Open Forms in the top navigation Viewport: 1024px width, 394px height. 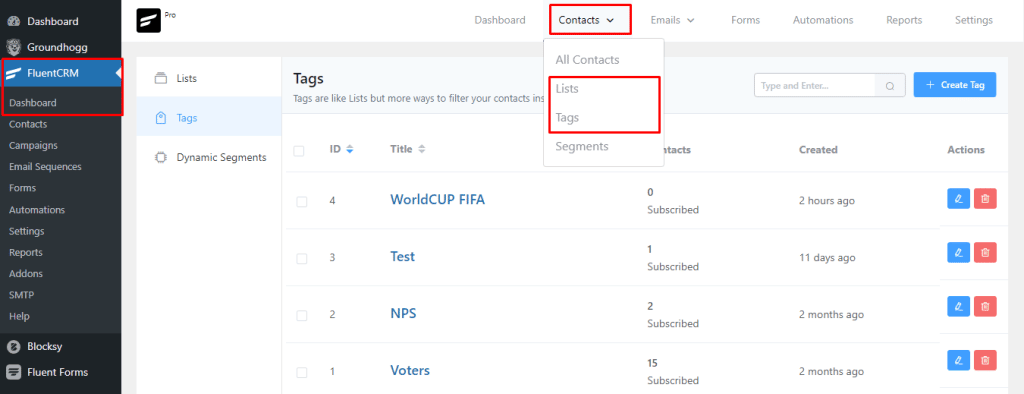pyautogui.click(x=745, y=20)
